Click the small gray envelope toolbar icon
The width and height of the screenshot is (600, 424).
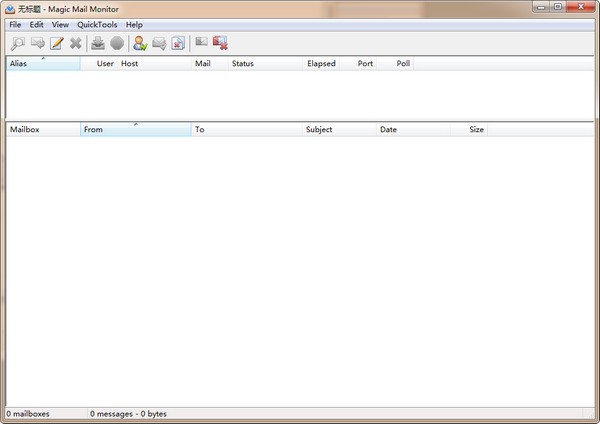(x=201, y=41)
